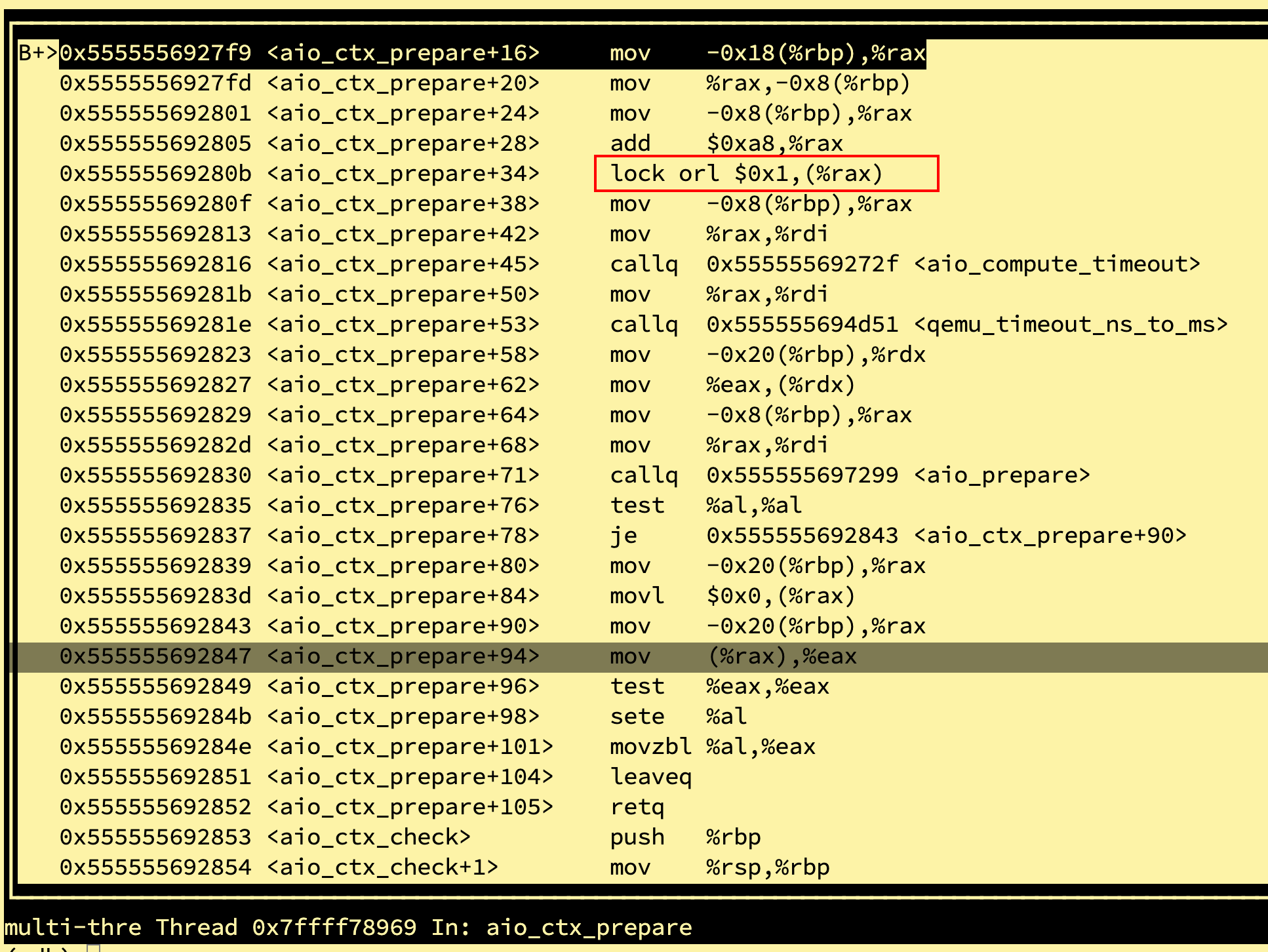Image resolution: width=1268 pixels, height=952 pixels.
Task: Click address 0x55555569283d
Action: pyautogui.click(x=155, y=596)
